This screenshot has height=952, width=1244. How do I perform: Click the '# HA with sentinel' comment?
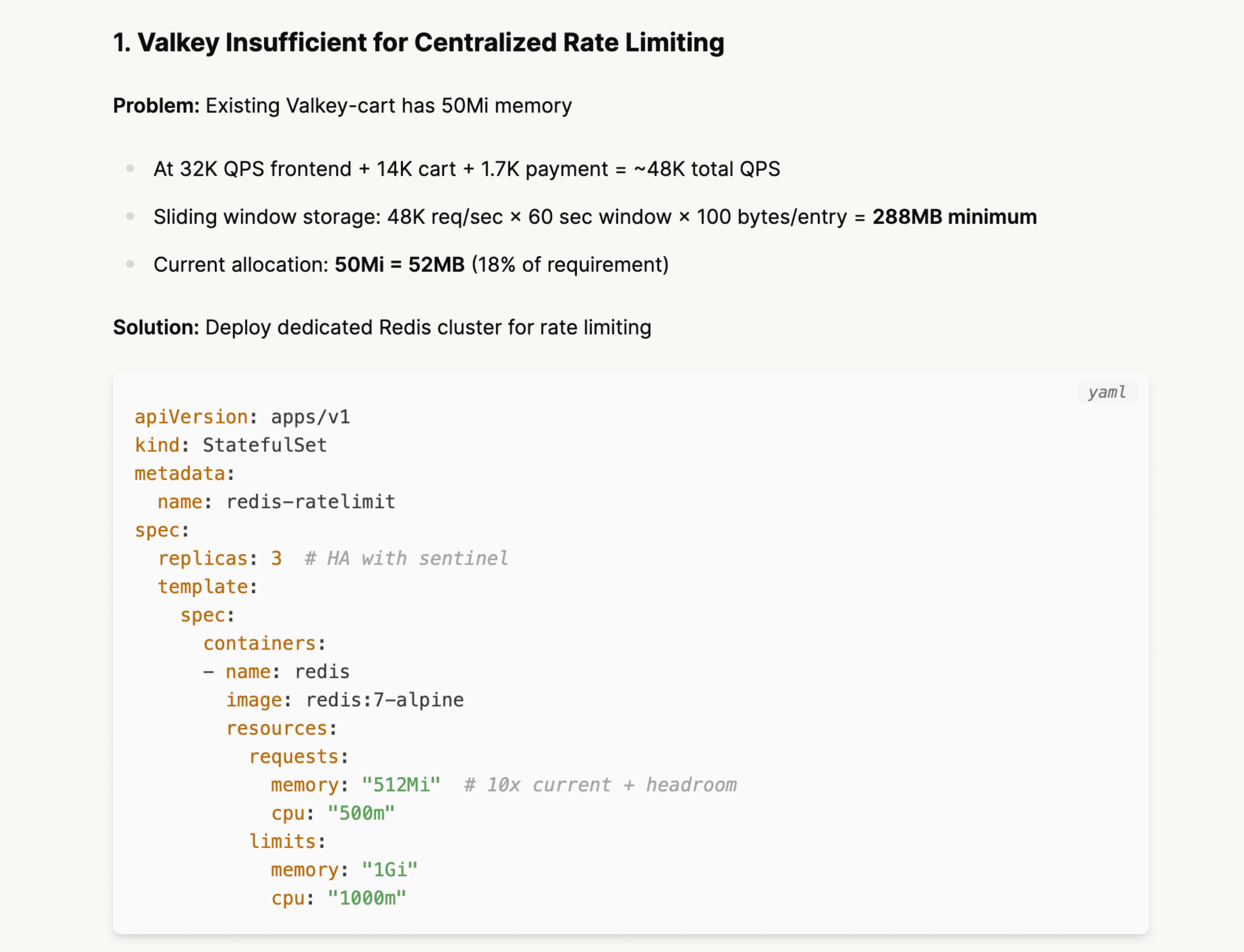(x=406, y=558)
